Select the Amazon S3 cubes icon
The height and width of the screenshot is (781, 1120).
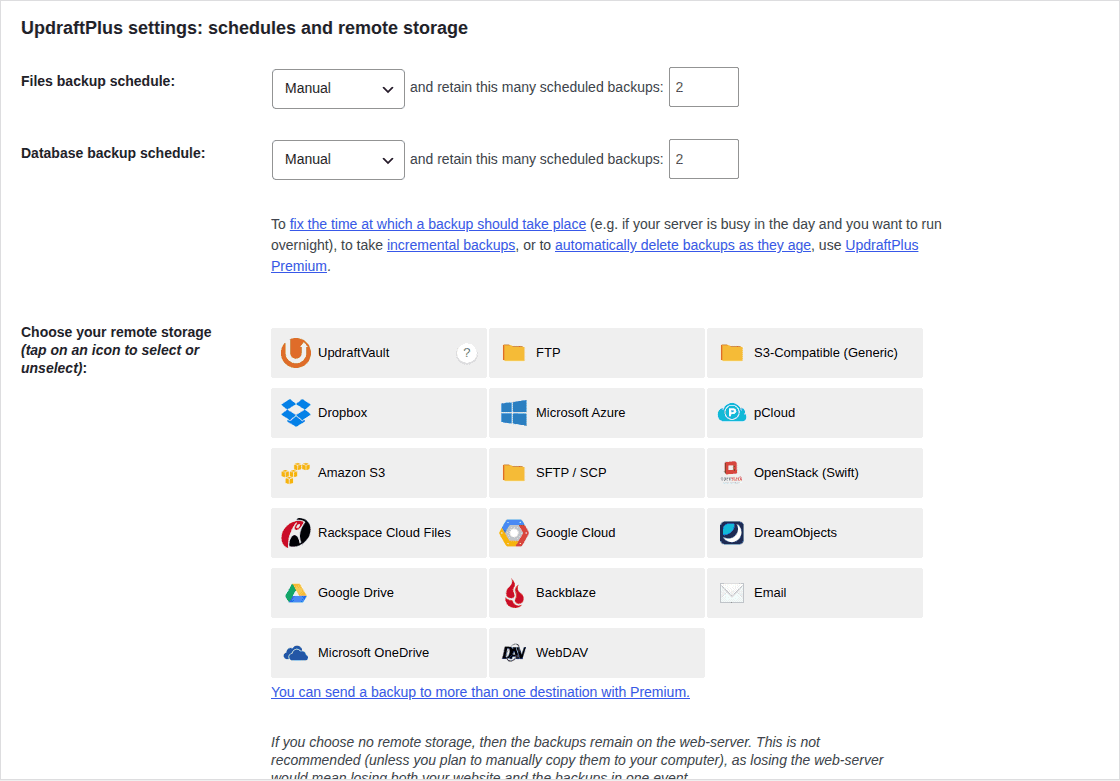(295, 472)
